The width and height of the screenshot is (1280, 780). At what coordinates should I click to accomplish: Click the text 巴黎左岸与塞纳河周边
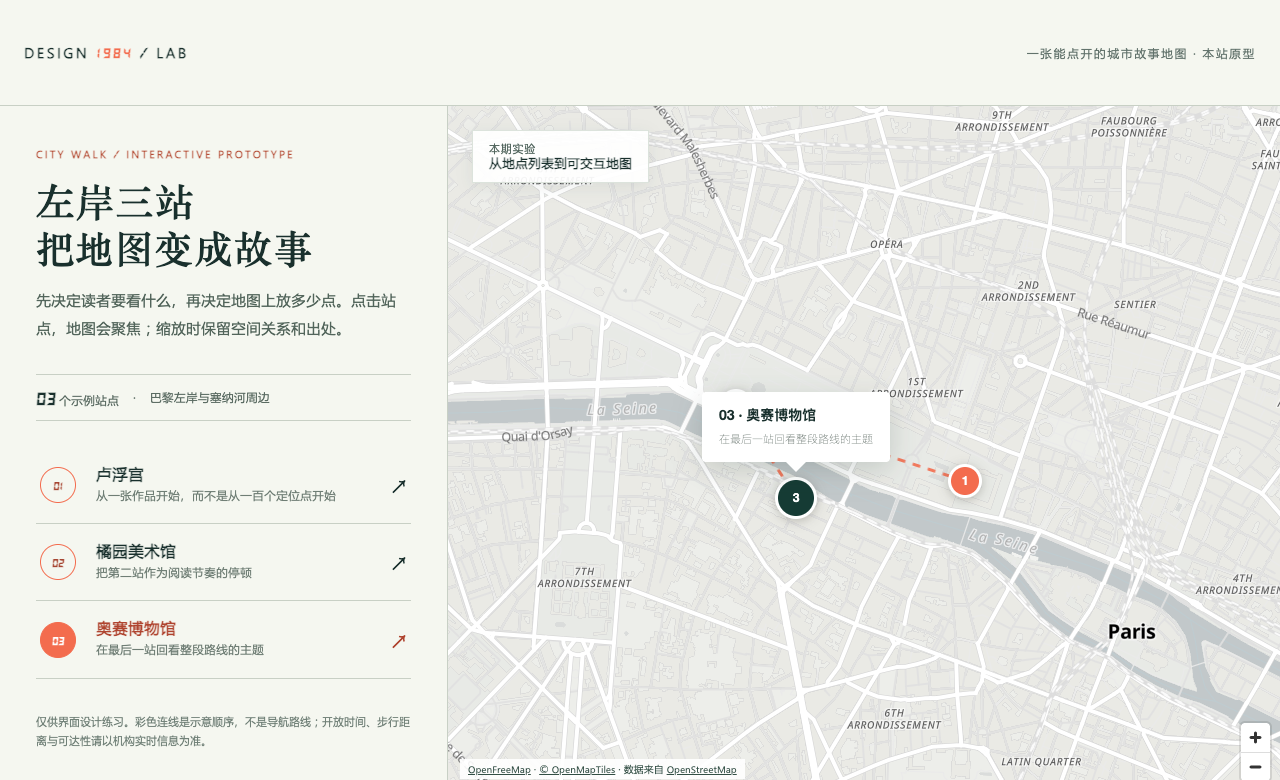pyautogui.click(x=210, y=398)
